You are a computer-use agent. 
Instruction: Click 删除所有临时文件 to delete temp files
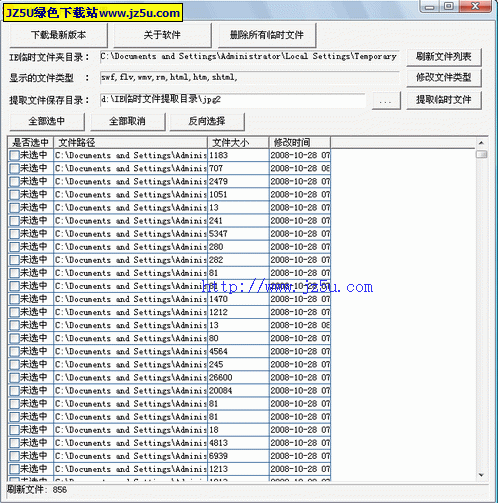click(267, 35)
